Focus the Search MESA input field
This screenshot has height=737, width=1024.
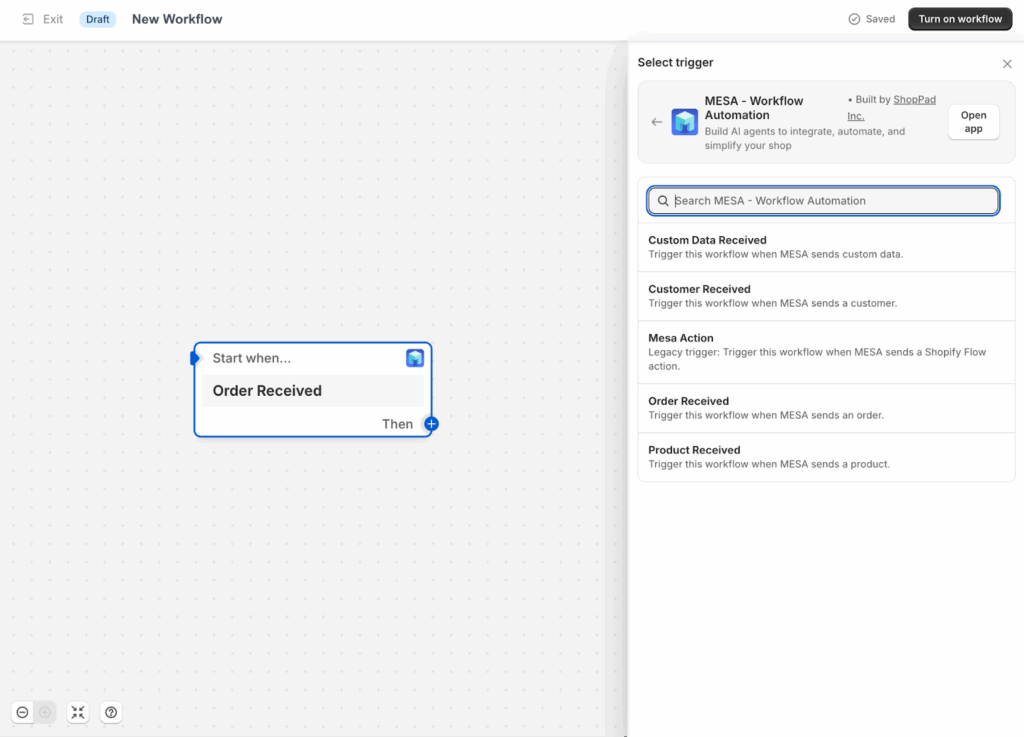click(823, 200)
